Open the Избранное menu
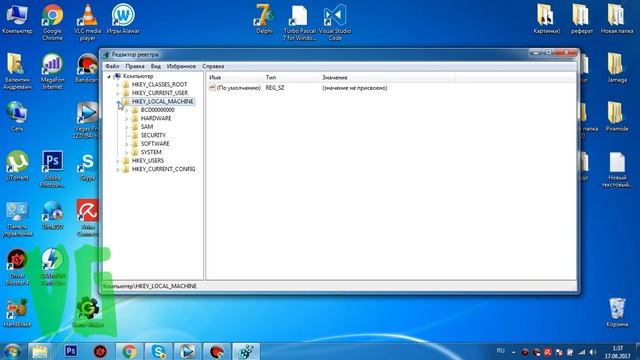Image resolution: width=640 pixels, height=360 pixels. click(x=181, y=66)
